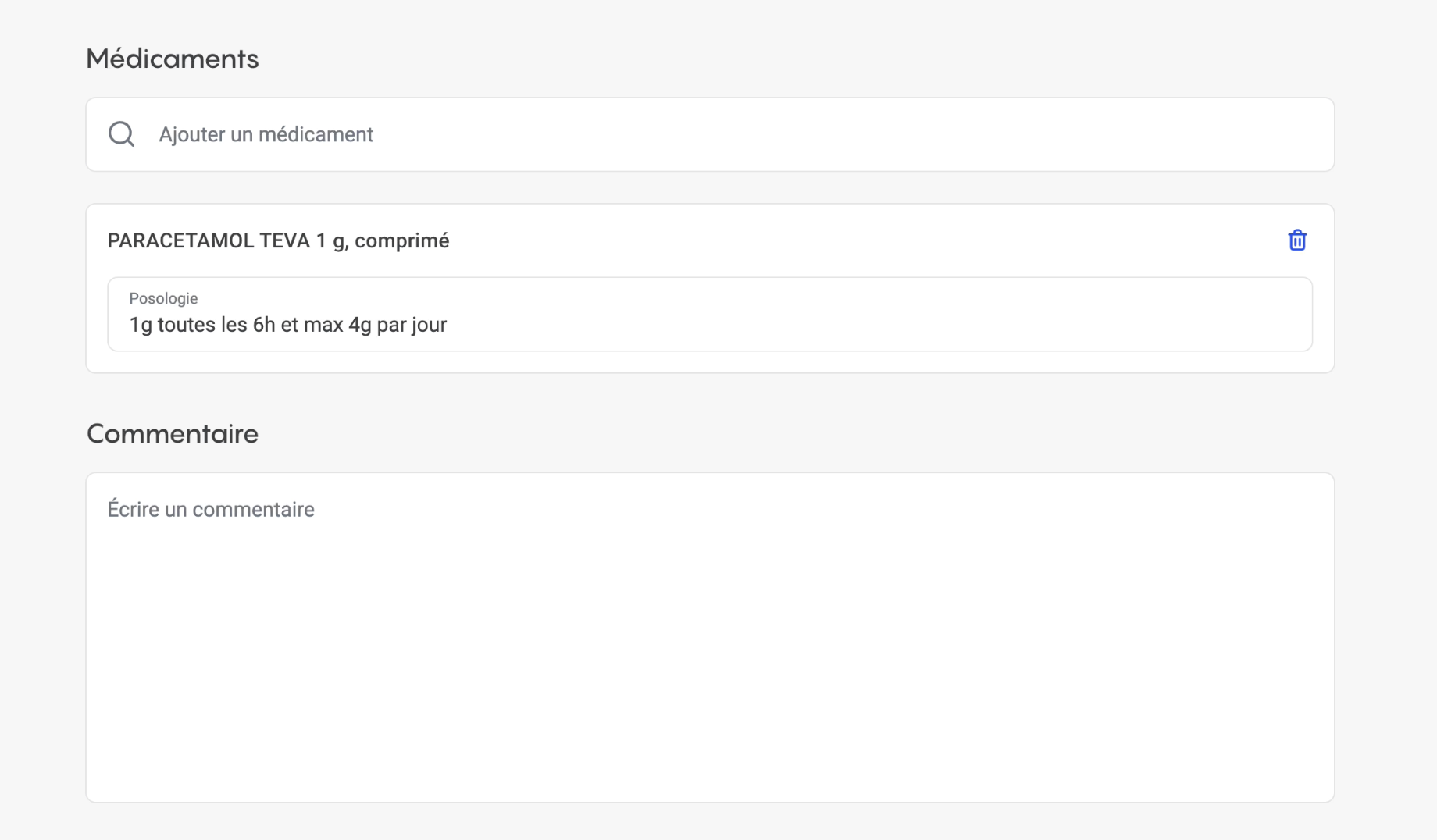
Task: Click the "Écrire un commentaire" placeholder text
Action: point(211,509)
